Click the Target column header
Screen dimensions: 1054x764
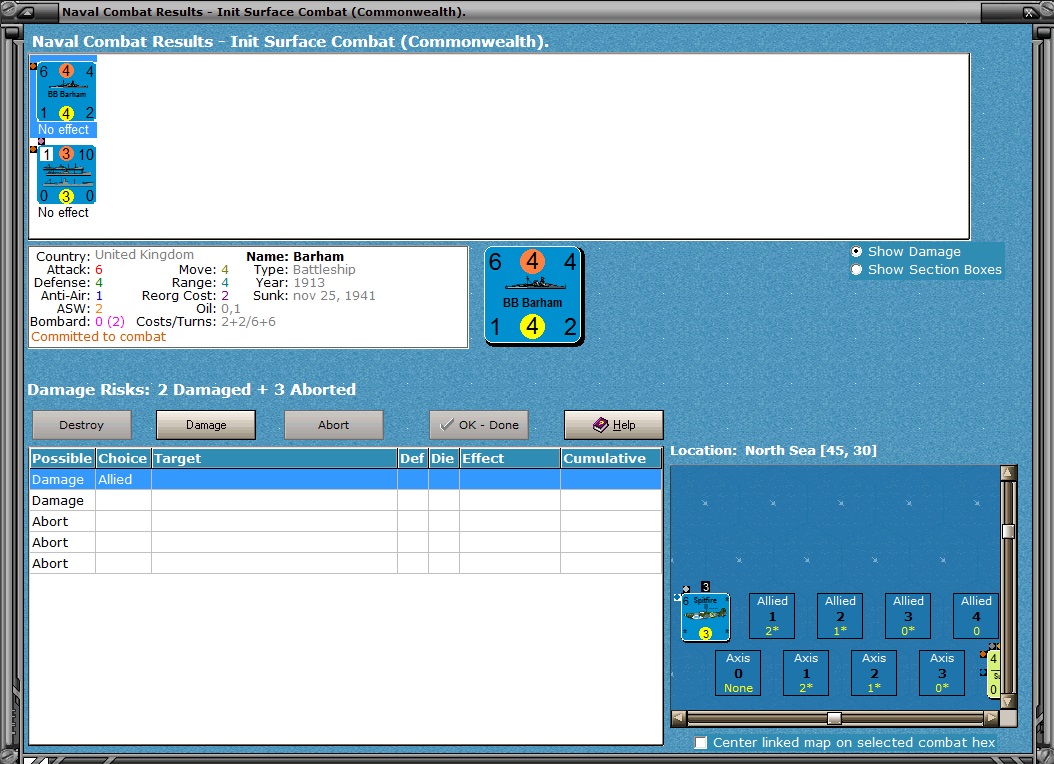274,458
